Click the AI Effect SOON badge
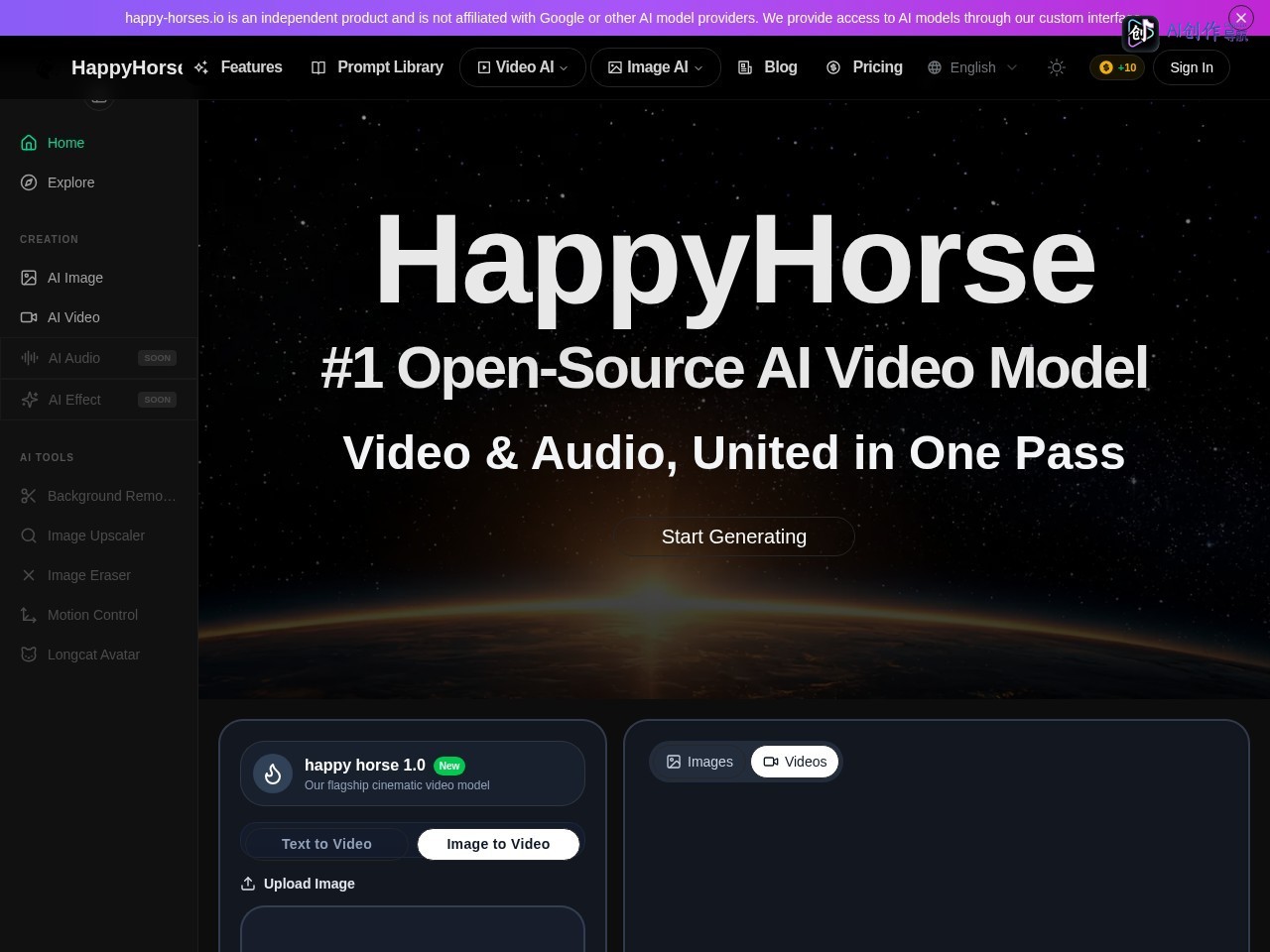The image size is (1270, 952). click(x=158, y=400)
